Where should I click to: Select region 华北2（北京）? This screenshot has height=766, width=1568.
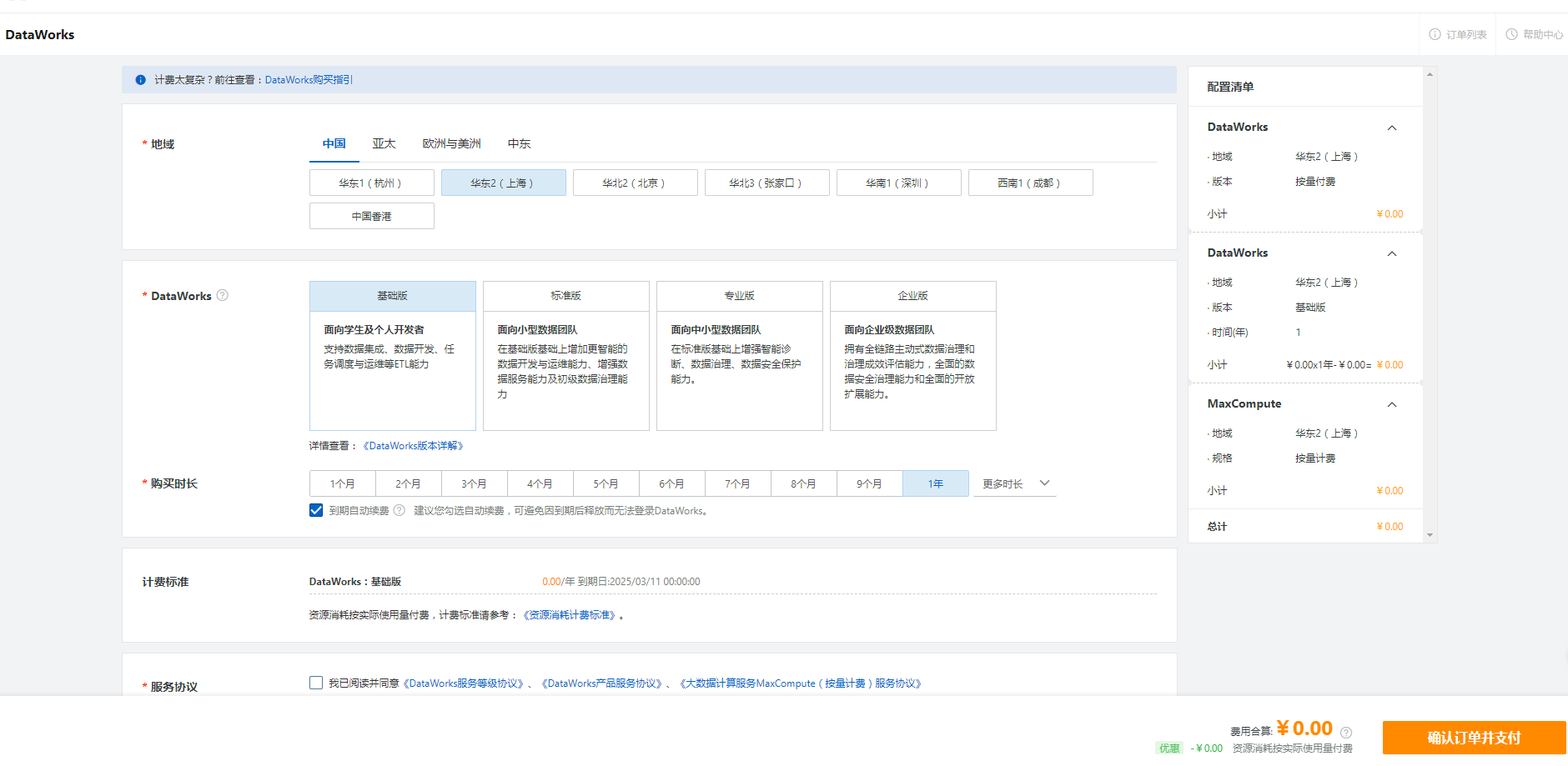pos(636,183)
